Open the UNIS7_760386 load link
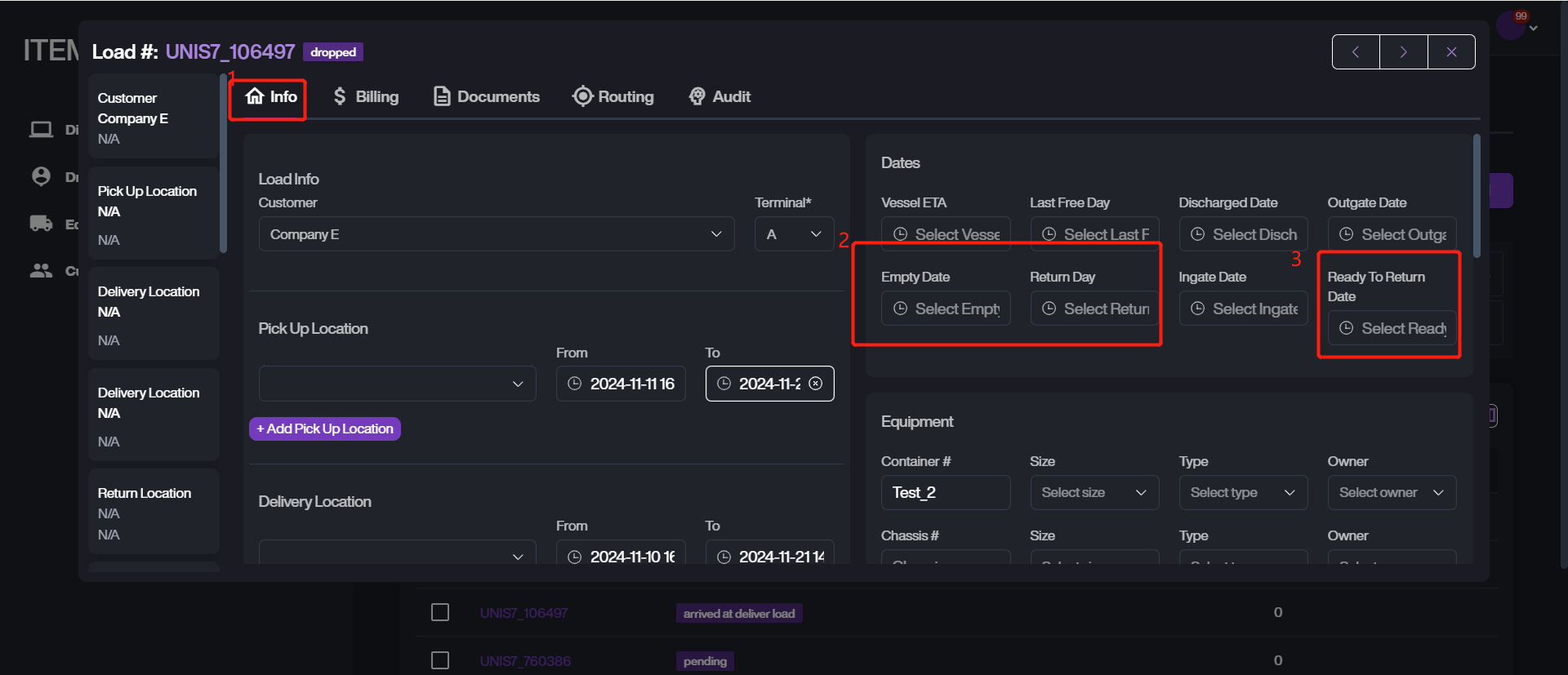Viewport: 1568px width, 675px height. click(525, 661)
